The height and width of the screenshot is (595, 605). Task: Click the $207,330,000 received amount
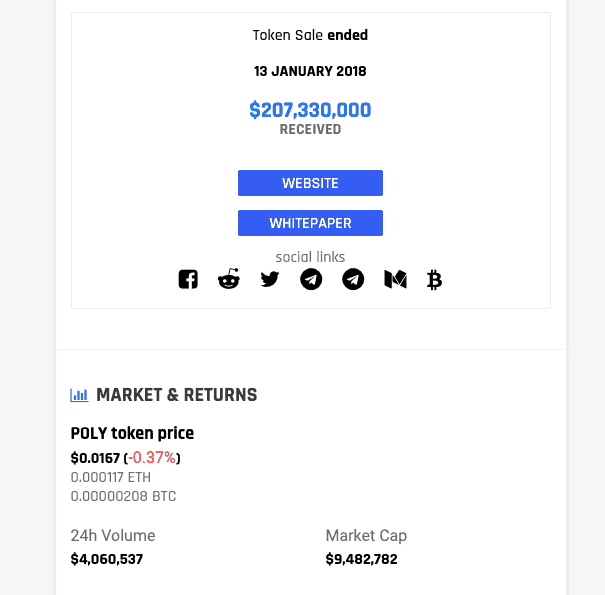click(310, 110)
